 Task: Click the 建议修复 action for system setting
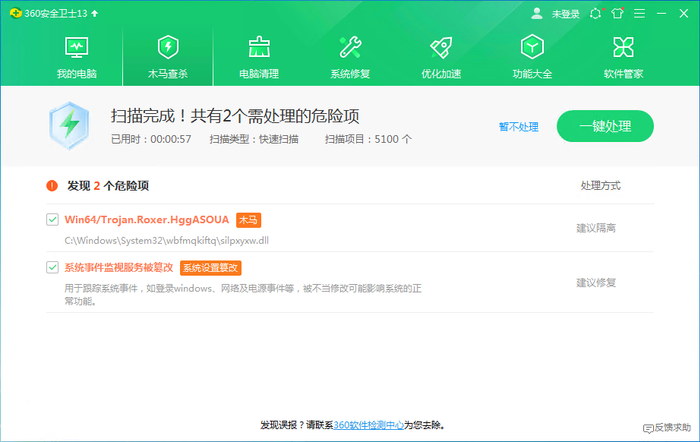pyautogui.click(x=596, y=282)
